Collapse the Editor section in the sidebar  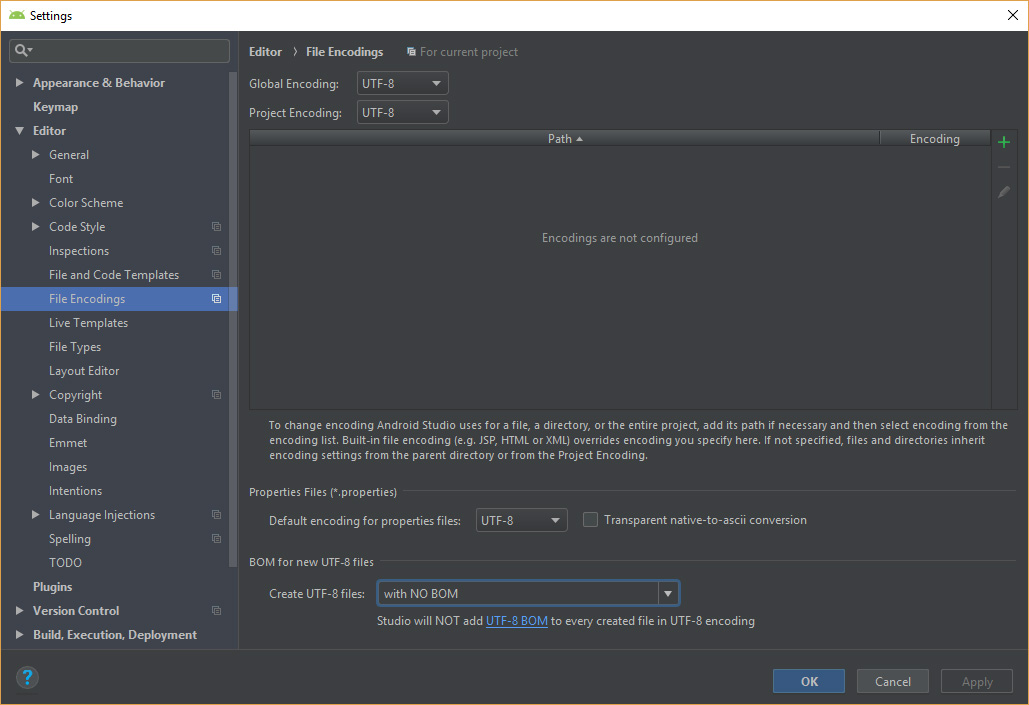[21, 130]
